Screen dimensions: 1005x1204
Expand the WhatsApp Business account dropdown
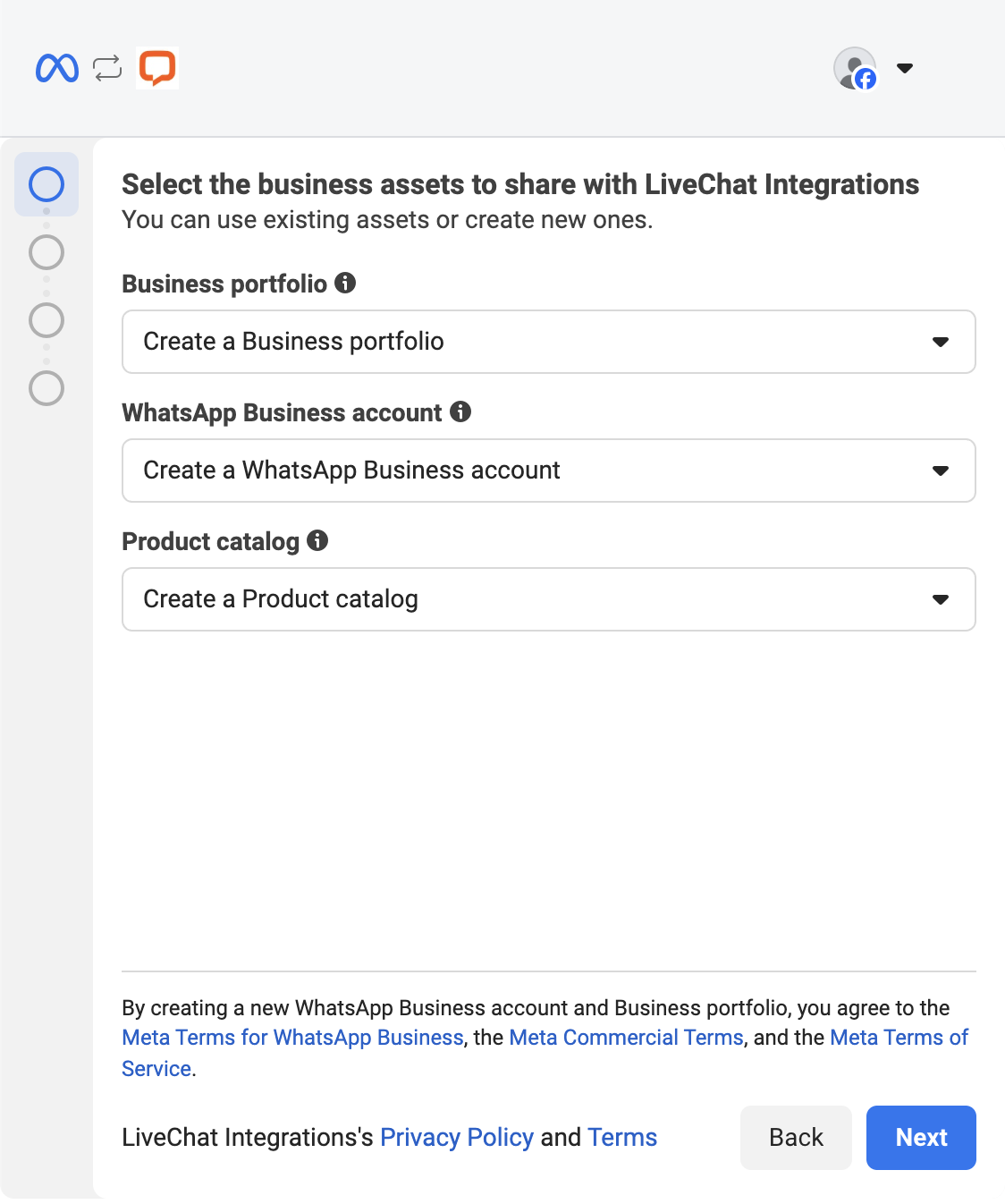(548, 471)
